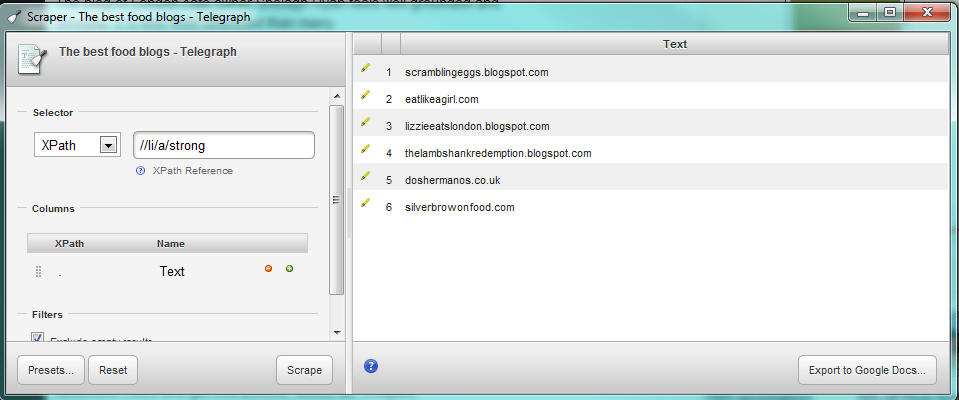Click pencil icon for eatlikeagirl.com row
Viewport: 959px width, 400px height.
(365, 94)
